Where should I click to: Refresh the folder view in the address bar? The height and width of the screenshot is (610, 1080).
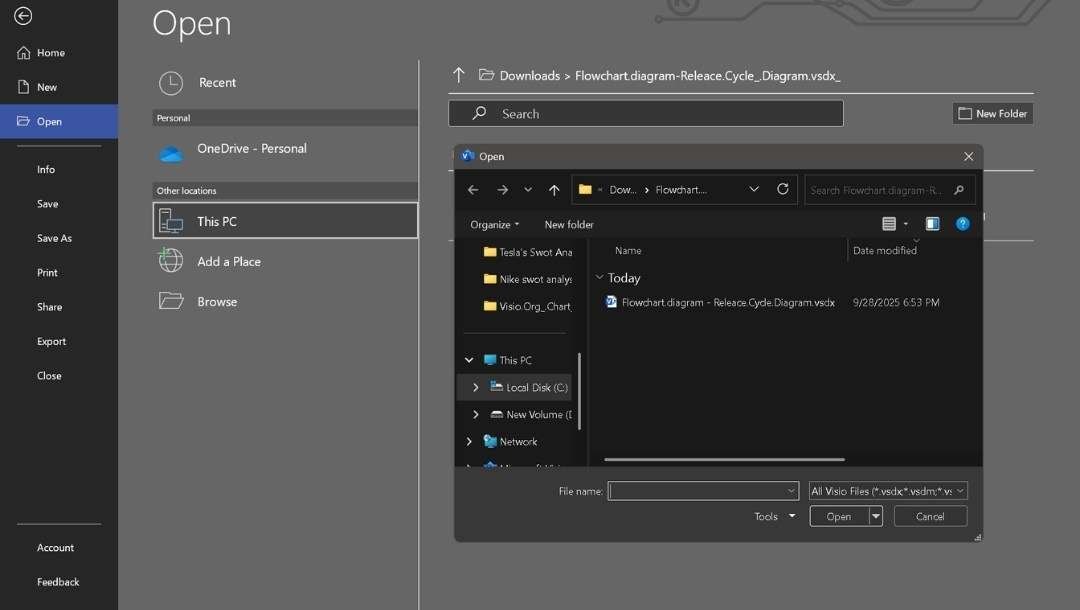pyautogui.click(x=782, y=189)
